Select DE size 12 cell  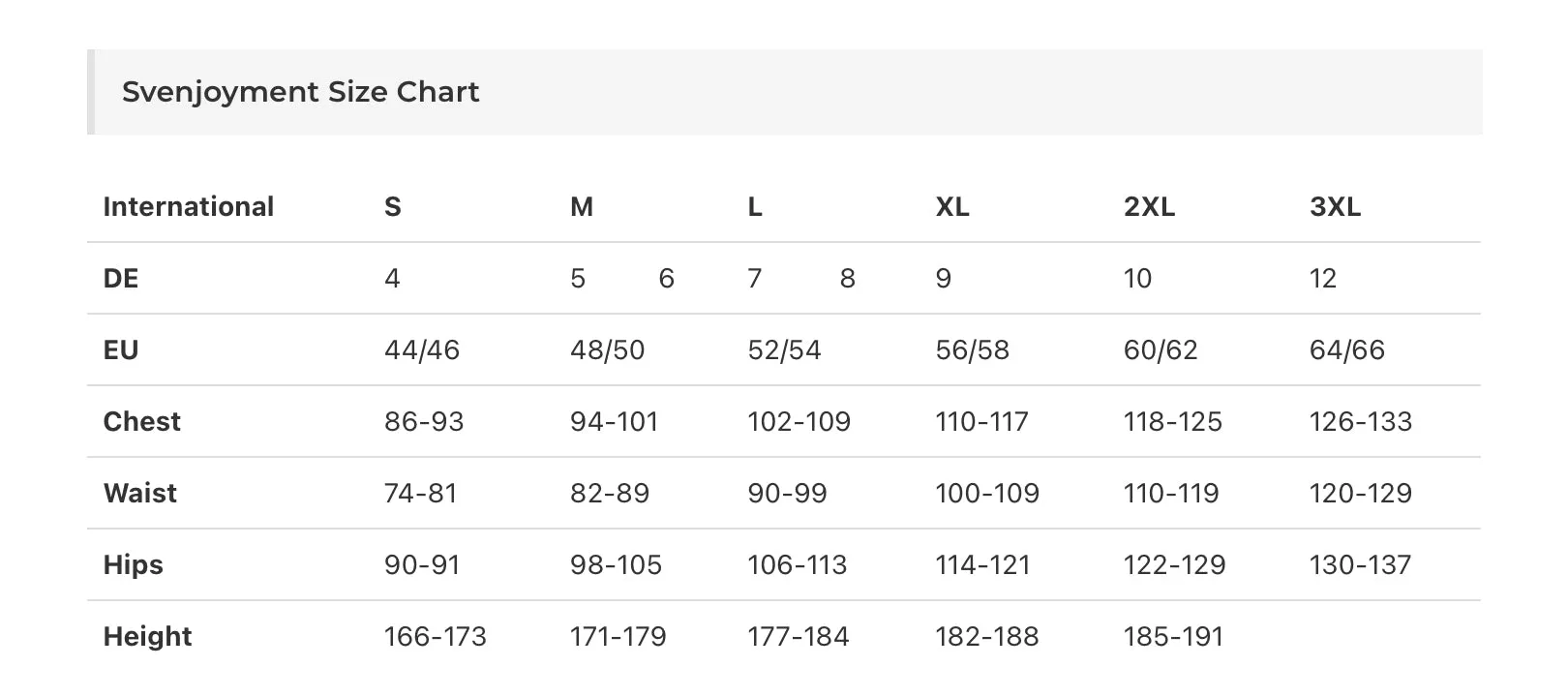coord(1323,278)
